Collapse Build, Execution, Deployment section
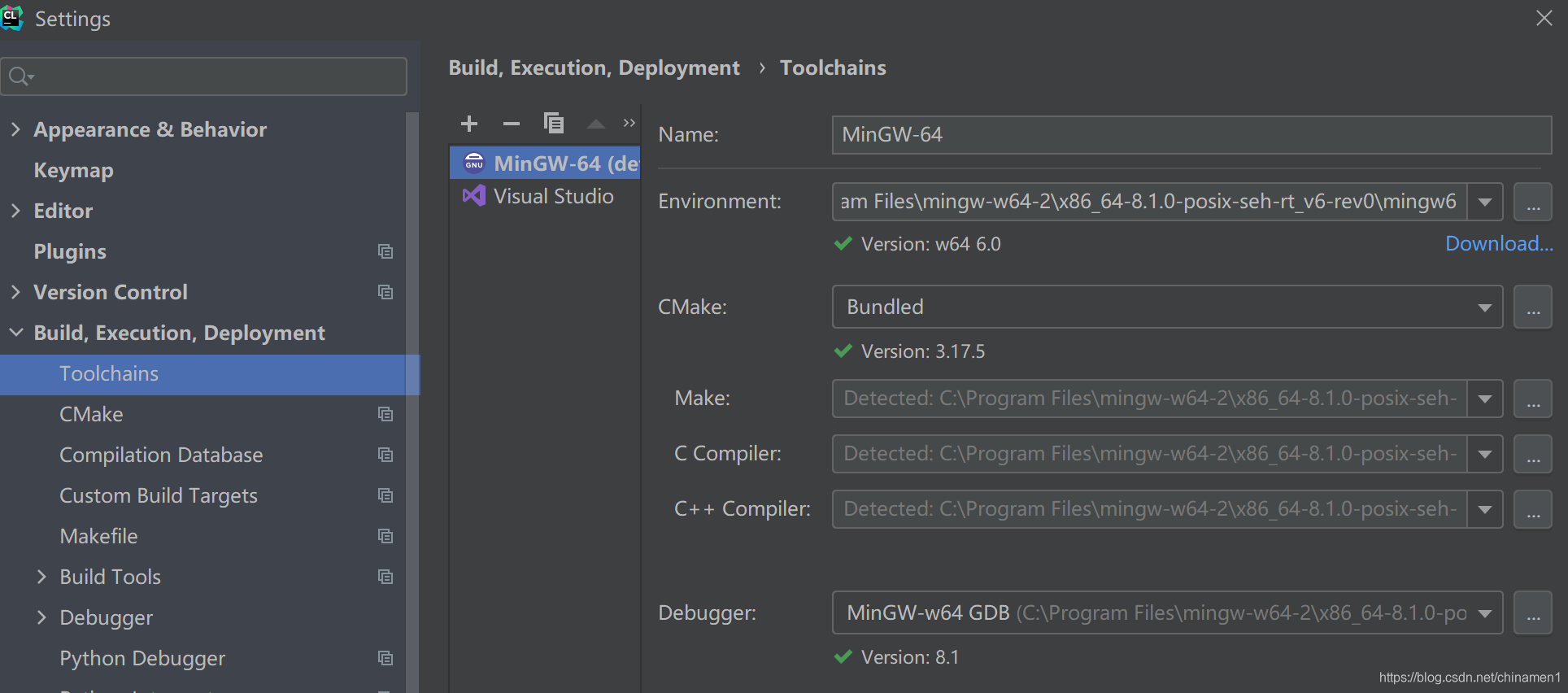This screenshot has width=1568, height=693. pyautogui.click(x=15, y=333)
